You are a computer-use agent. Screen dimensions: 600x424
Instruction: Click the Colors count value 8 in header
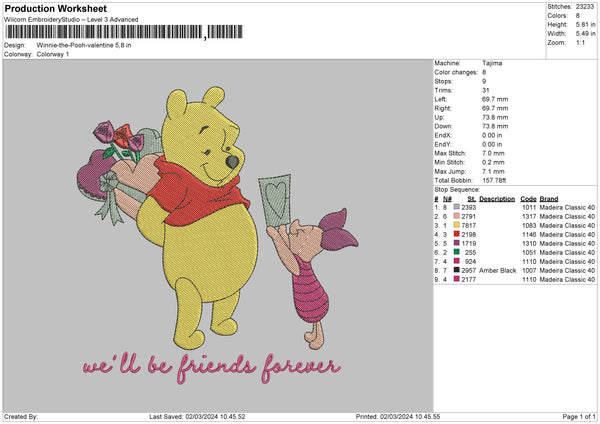577,16
